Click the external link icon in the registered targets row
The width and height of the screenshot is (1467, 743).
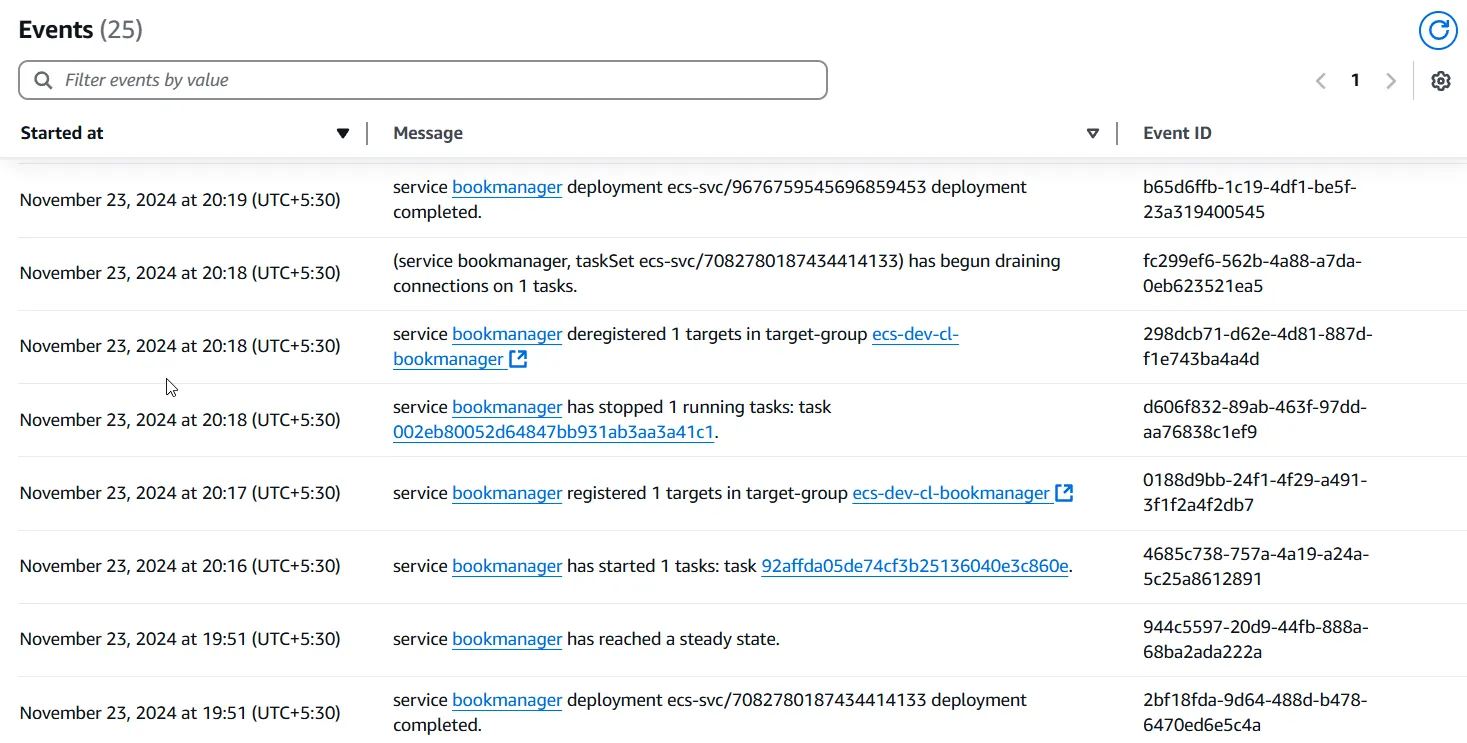(1064, 493)
